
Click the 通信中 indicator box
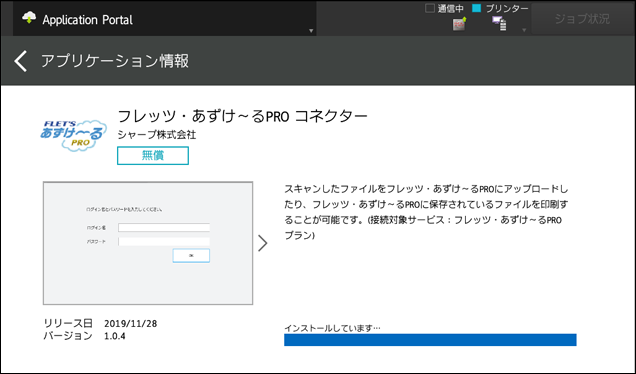click(x=430, y=8)
